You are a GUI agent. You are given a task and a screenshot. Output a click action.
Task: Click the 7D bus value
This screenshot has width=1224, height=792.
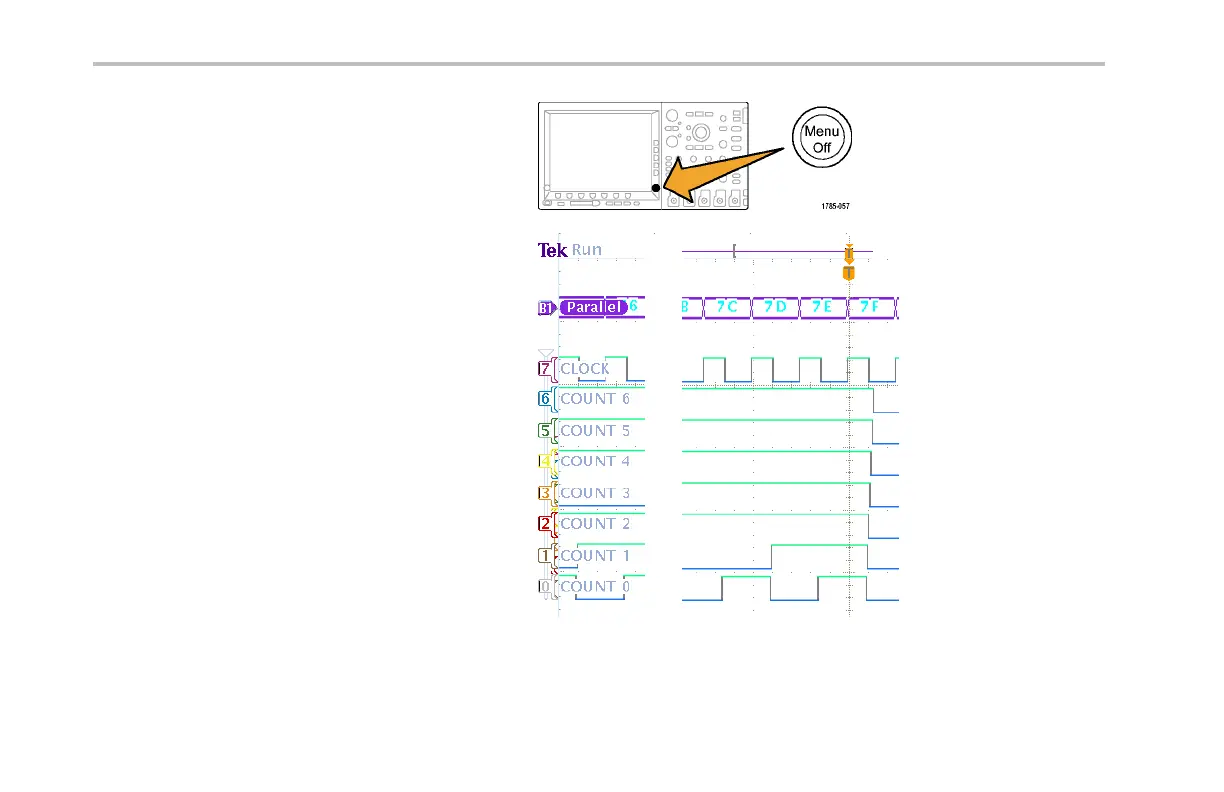775,307
